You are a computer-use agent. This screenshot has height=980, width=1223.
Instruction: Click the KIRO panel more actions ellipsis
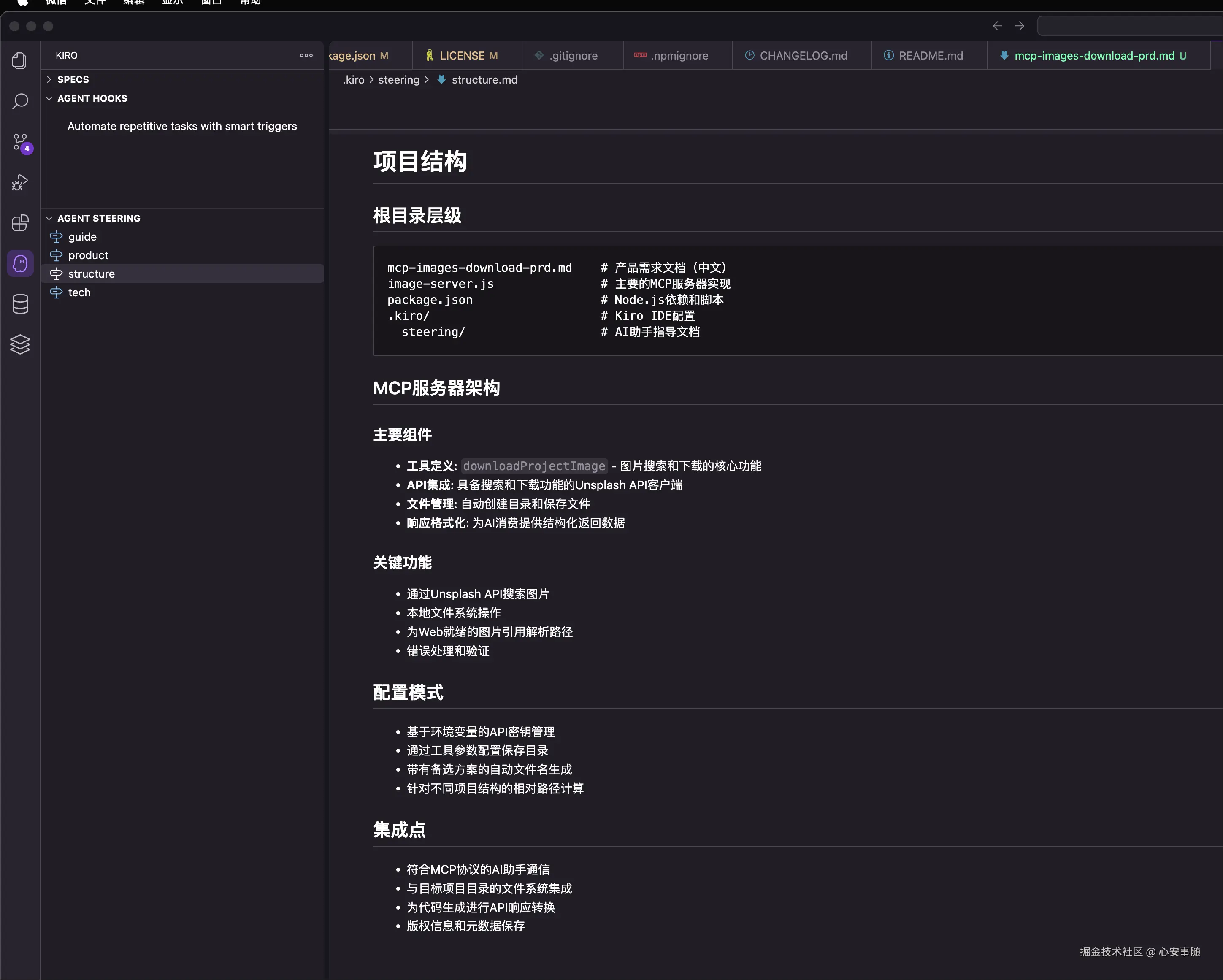click(306, 56)
